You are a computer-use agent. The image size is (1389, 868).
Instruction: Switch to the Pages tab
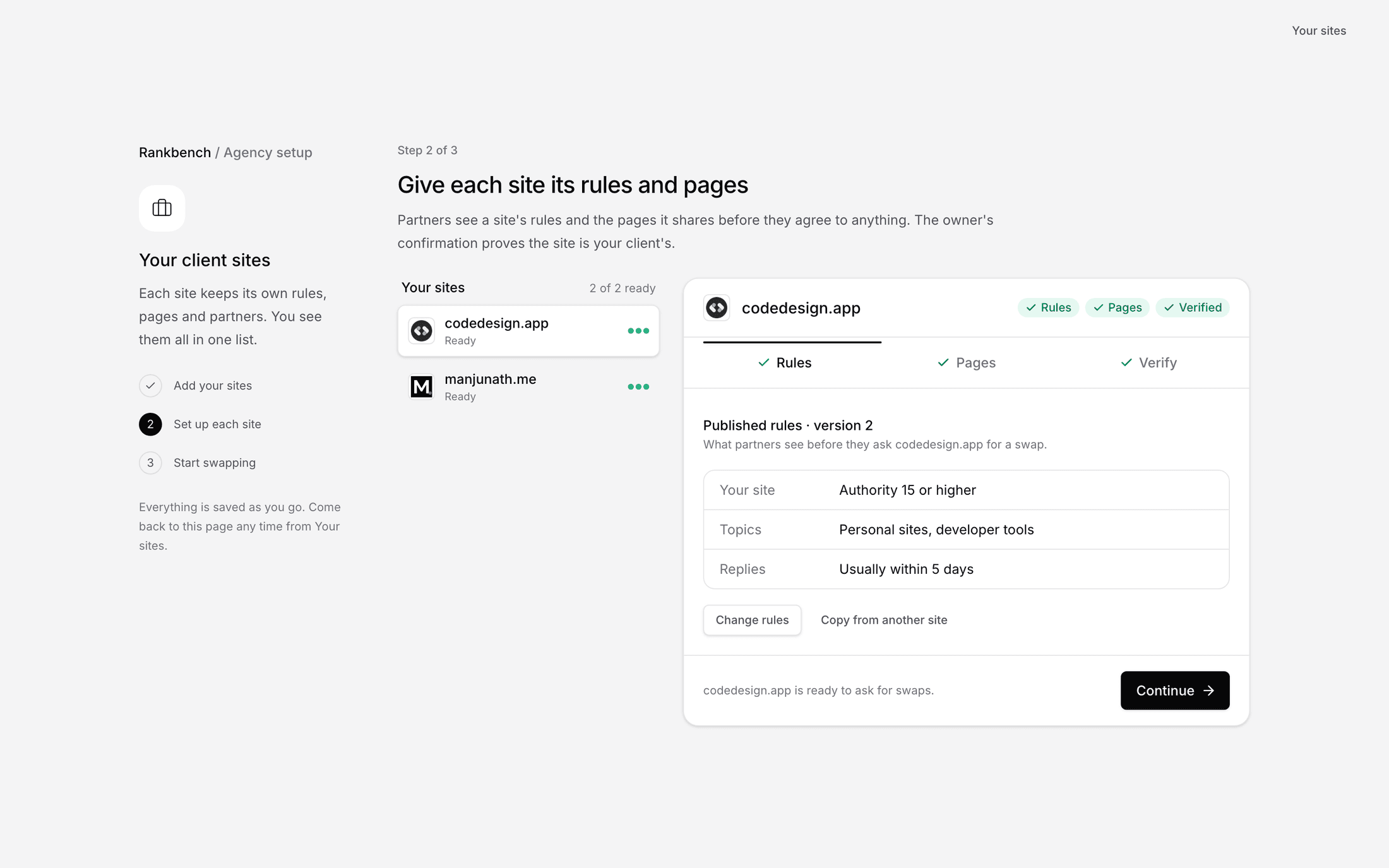coord(967,363)
